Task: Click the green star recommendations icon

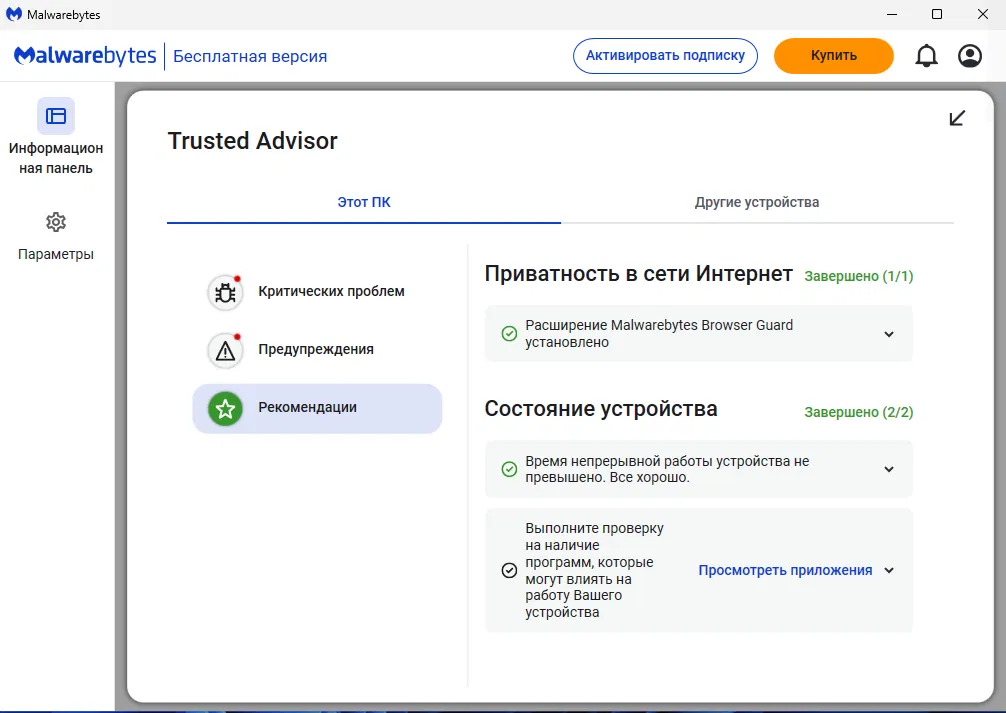Action: tap(225, 409)
